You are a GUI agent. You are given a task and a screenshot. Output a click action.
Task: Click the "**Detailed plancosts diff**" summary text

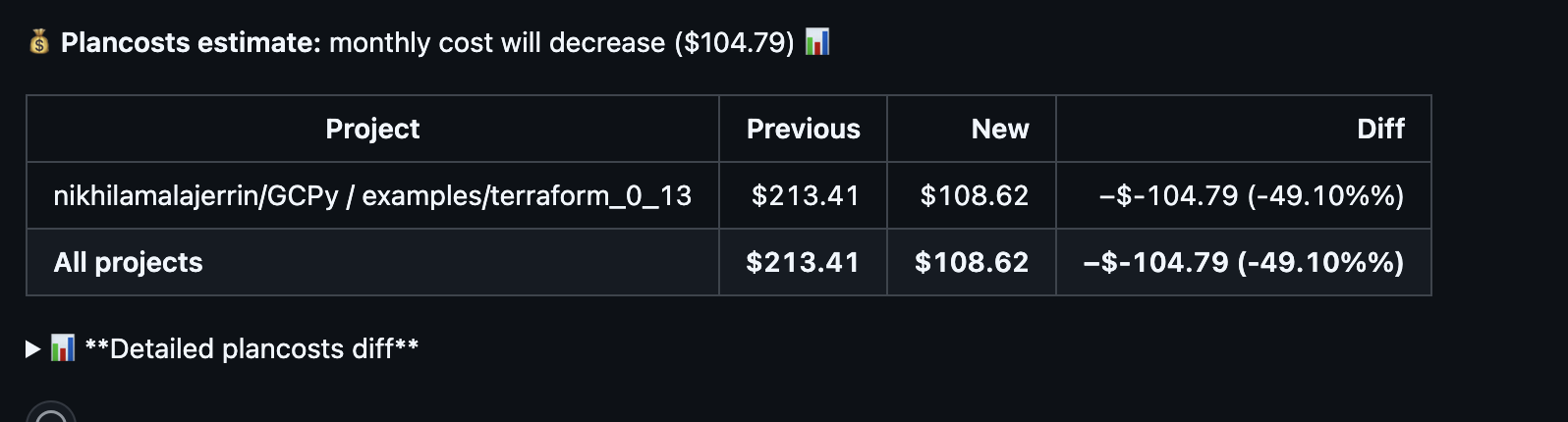point(252,348)
